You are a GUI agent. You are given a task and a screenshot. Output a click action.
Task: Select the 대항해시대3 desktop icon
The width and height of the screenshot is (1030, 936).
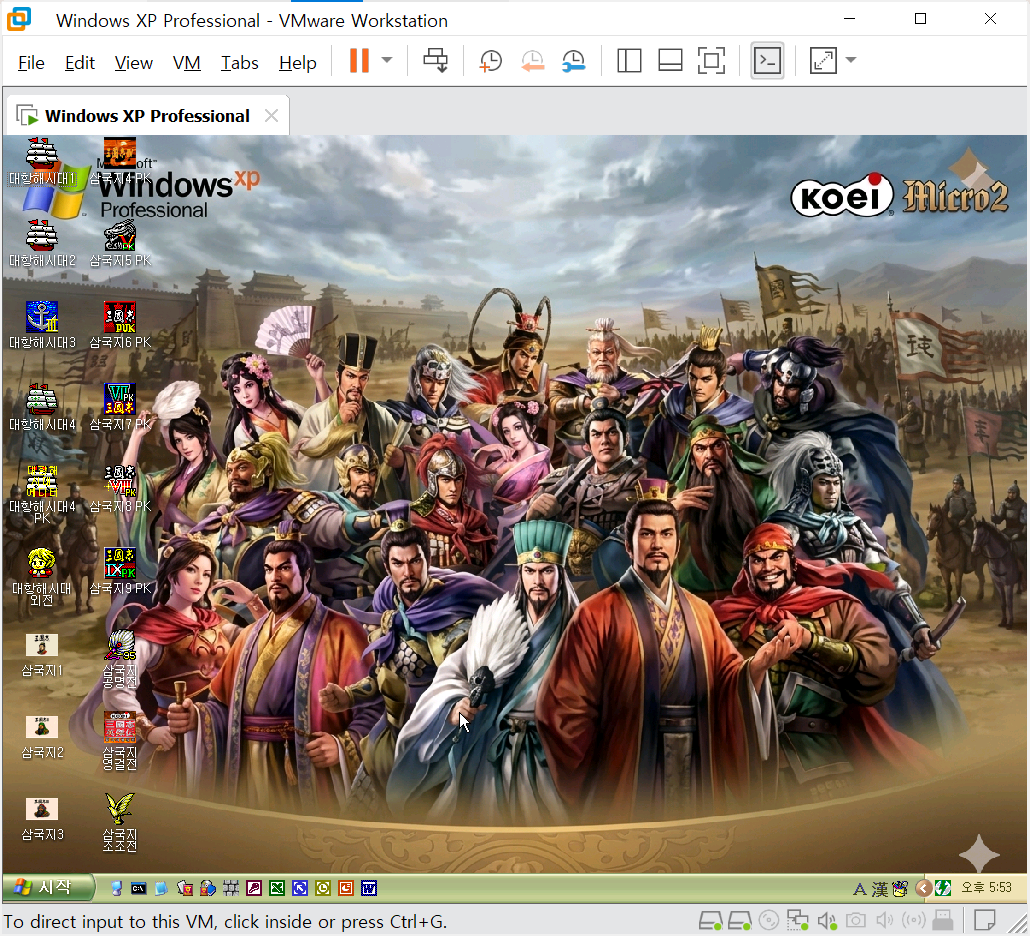click(42, 325)
